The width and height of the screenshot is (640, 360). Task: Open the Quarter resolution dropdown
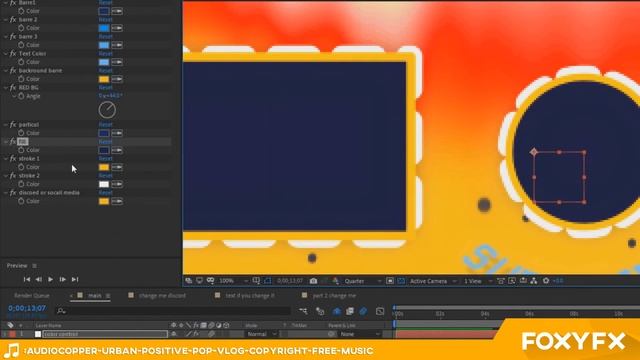pos(363,281)
